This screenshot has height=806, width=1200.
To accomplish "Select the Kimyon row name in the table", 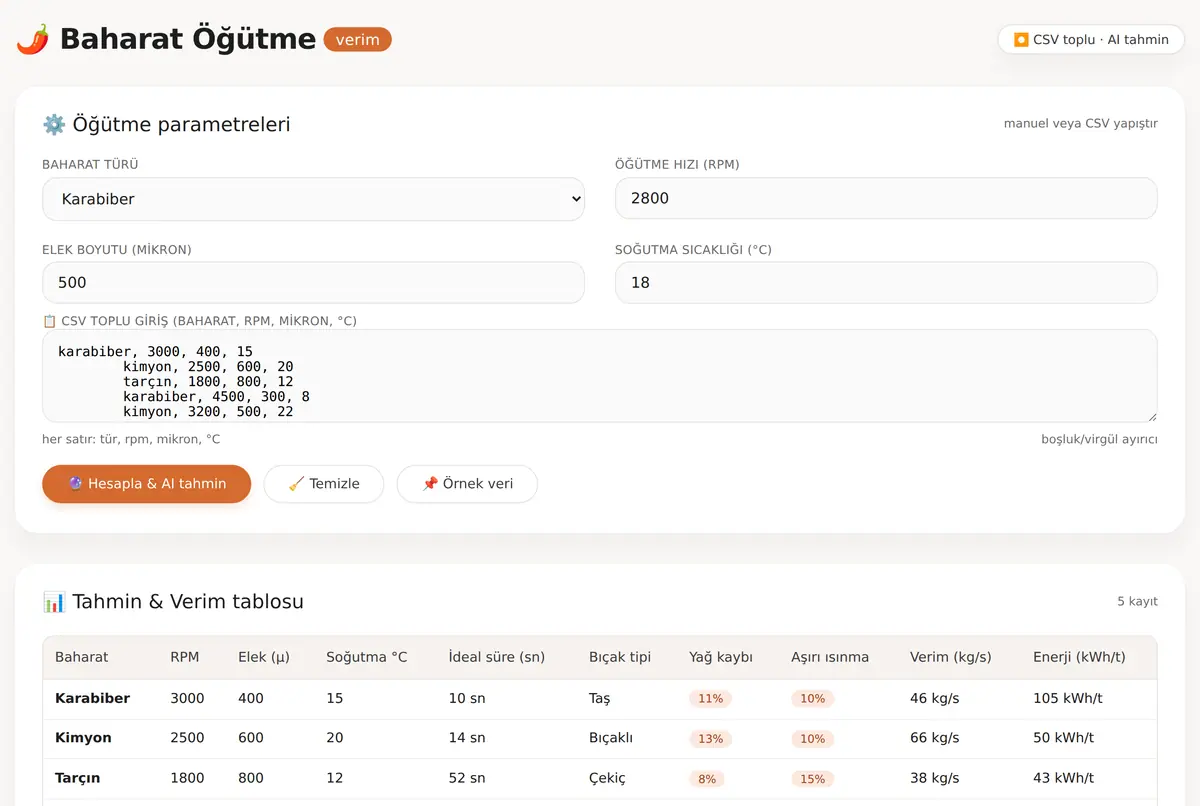I will [83, 738].
